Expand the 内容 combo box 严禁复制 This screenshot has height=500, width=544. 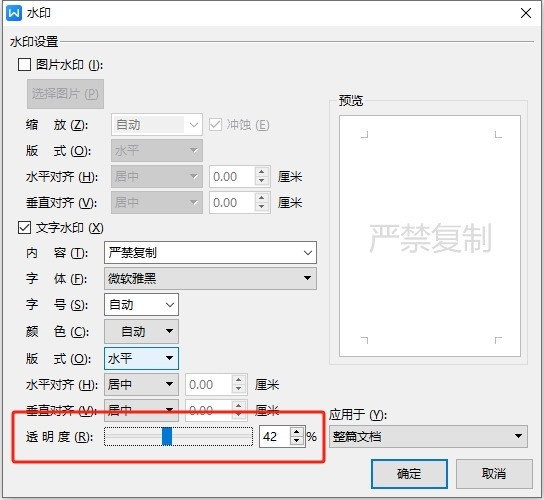point(210,253)
